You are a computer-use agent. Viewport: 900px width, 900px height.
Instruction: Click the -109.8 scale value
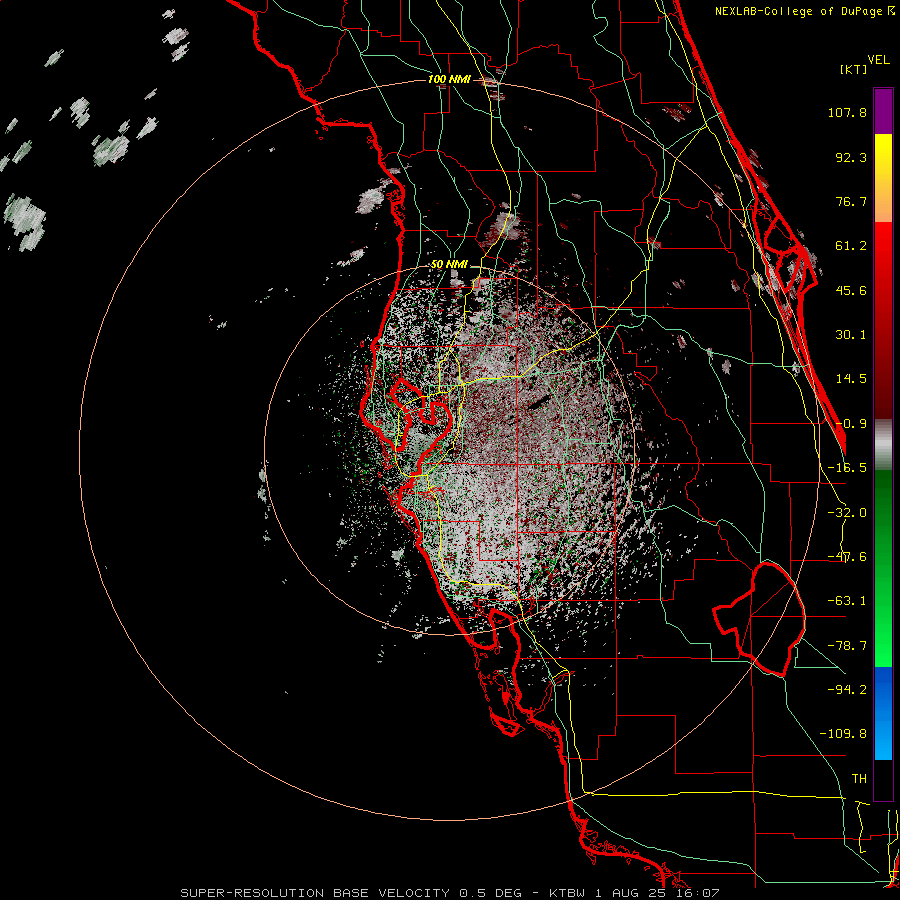point(844,734)
